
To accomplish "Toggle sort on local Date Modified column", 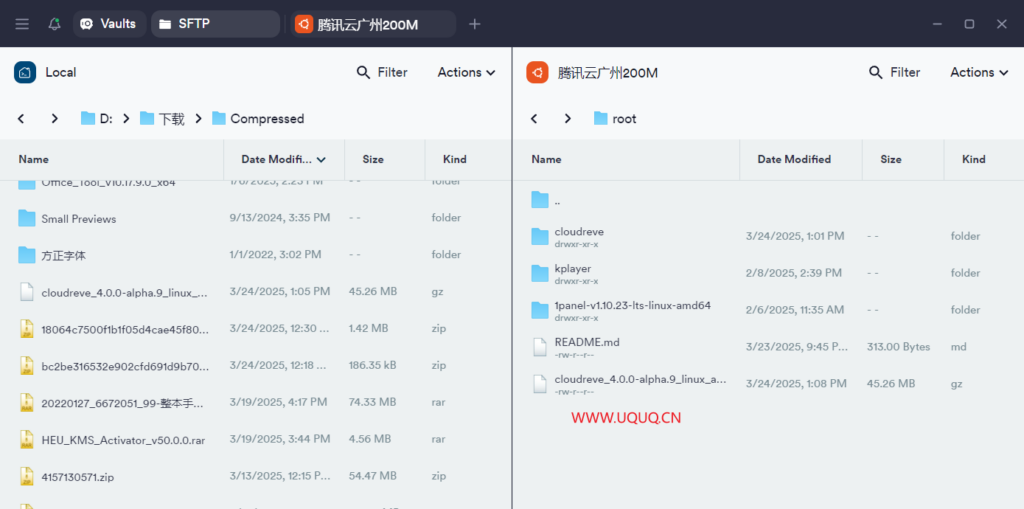I will tap(283, 159).
